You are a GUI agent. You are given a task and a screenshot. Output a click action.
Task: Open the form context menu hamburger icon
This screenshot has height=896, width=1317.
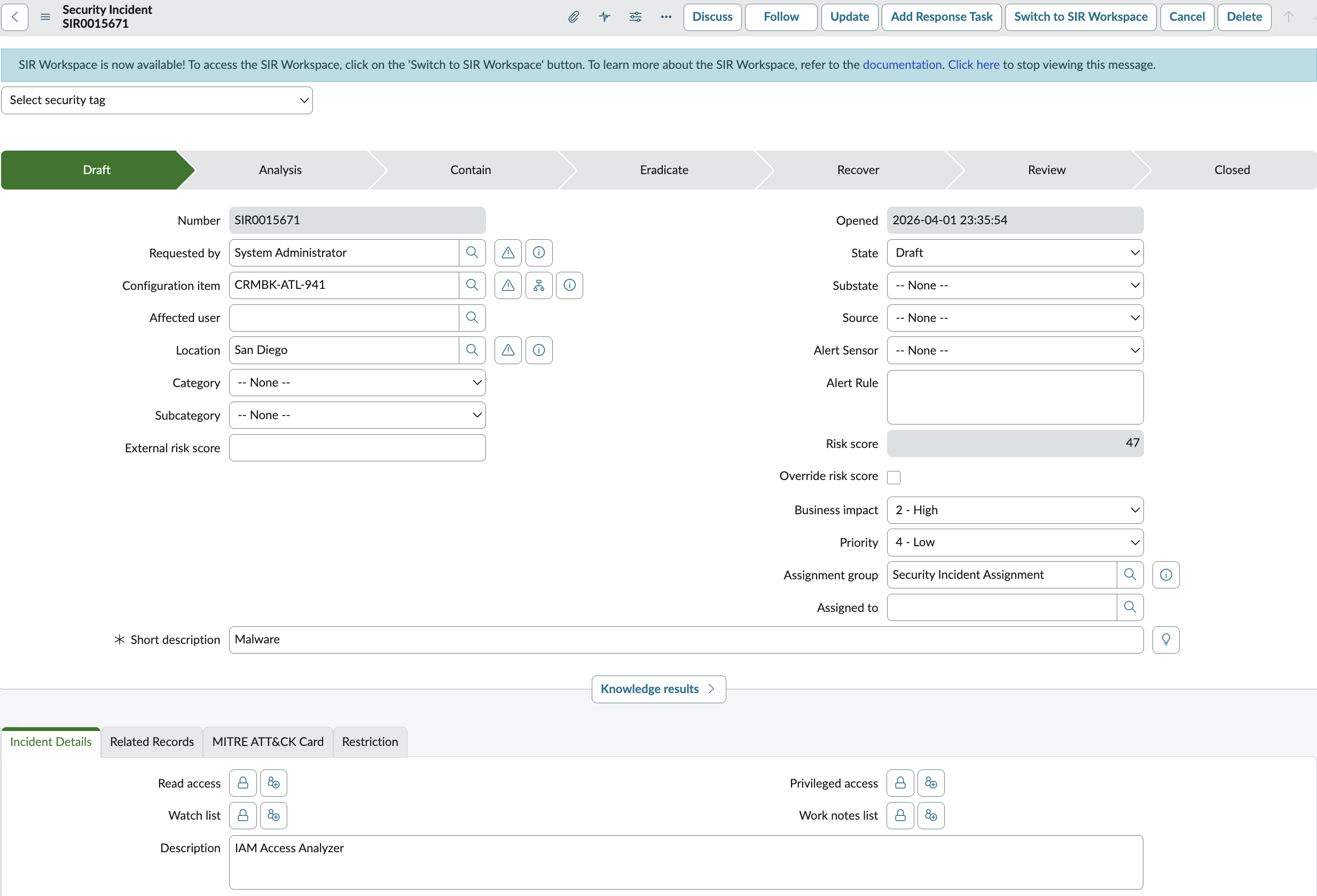tap(45, 17)
